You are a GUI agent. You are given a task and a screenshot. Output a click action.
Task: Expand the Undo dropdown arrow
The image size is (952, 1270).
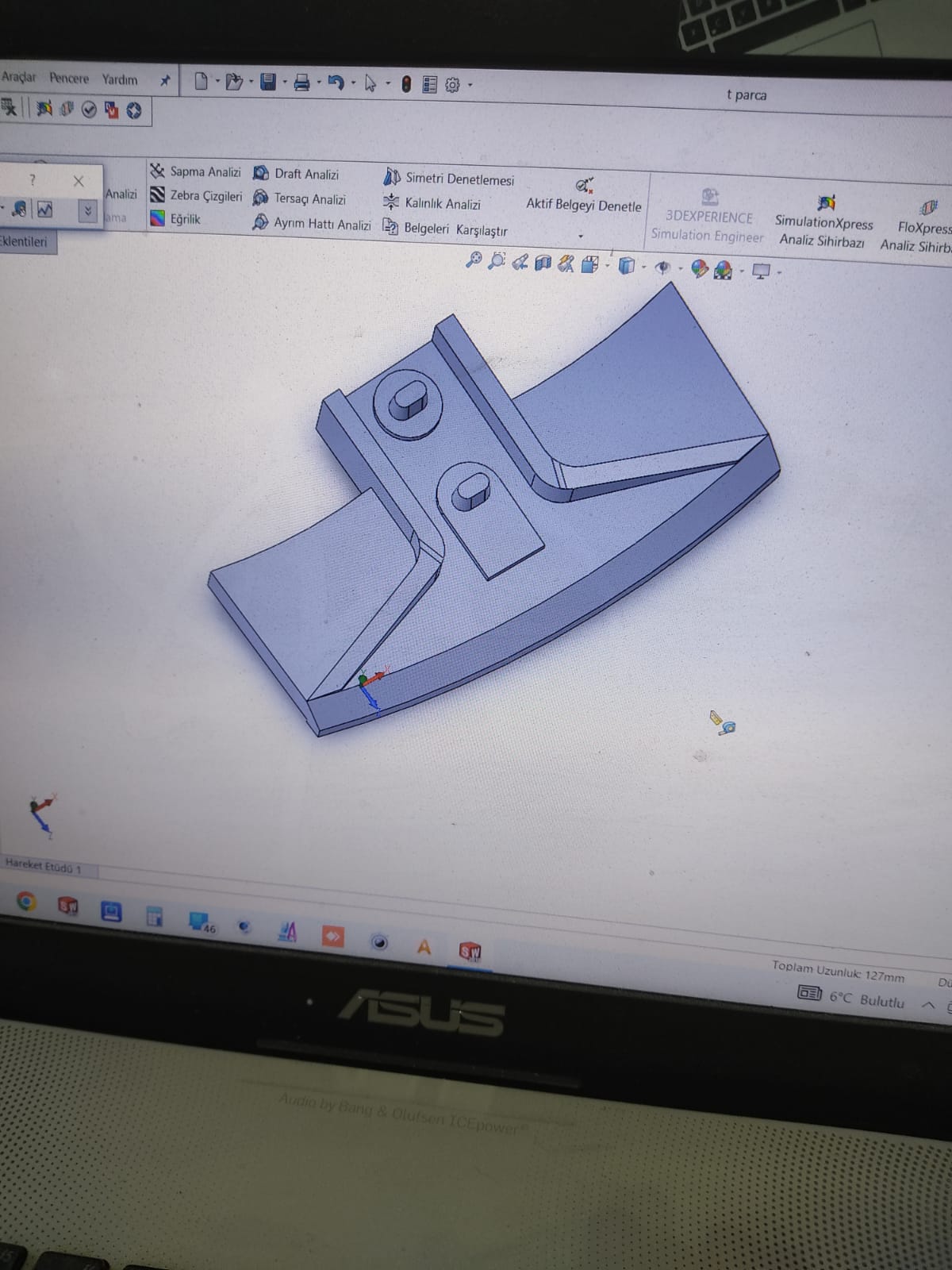coord(352,83)
